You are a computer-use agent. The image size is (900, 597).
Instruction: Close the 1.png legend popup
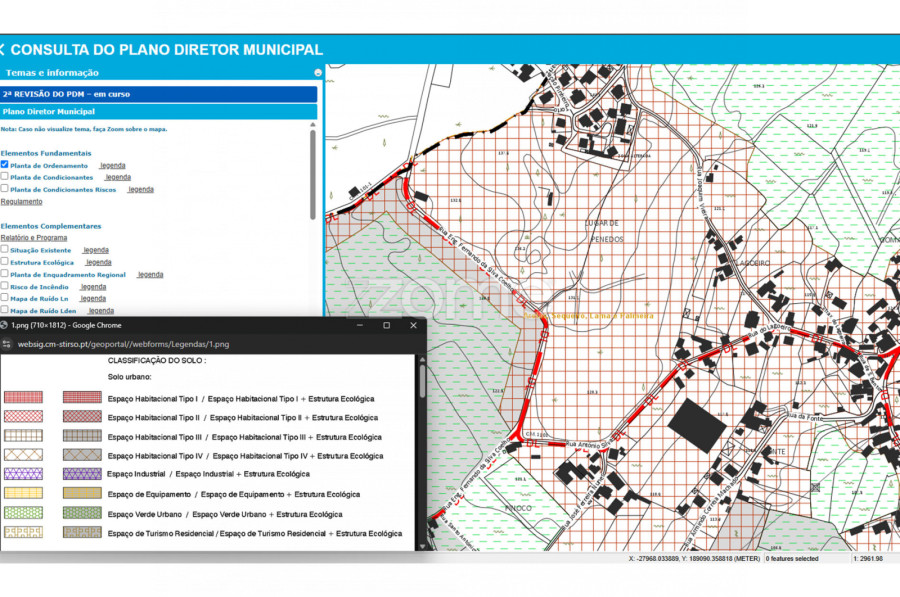pos(413,325)
